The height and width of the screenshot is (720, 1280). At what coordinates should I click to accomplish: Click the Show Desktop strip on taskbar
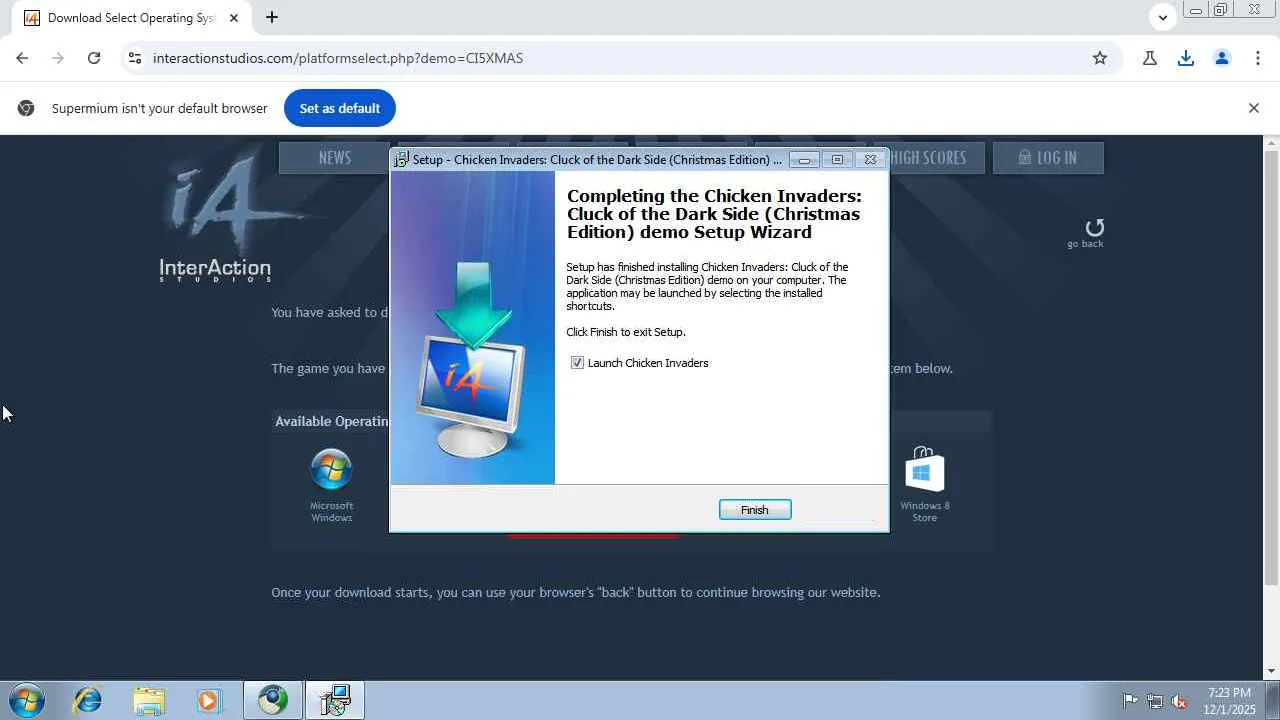[x=1272, y=700]
